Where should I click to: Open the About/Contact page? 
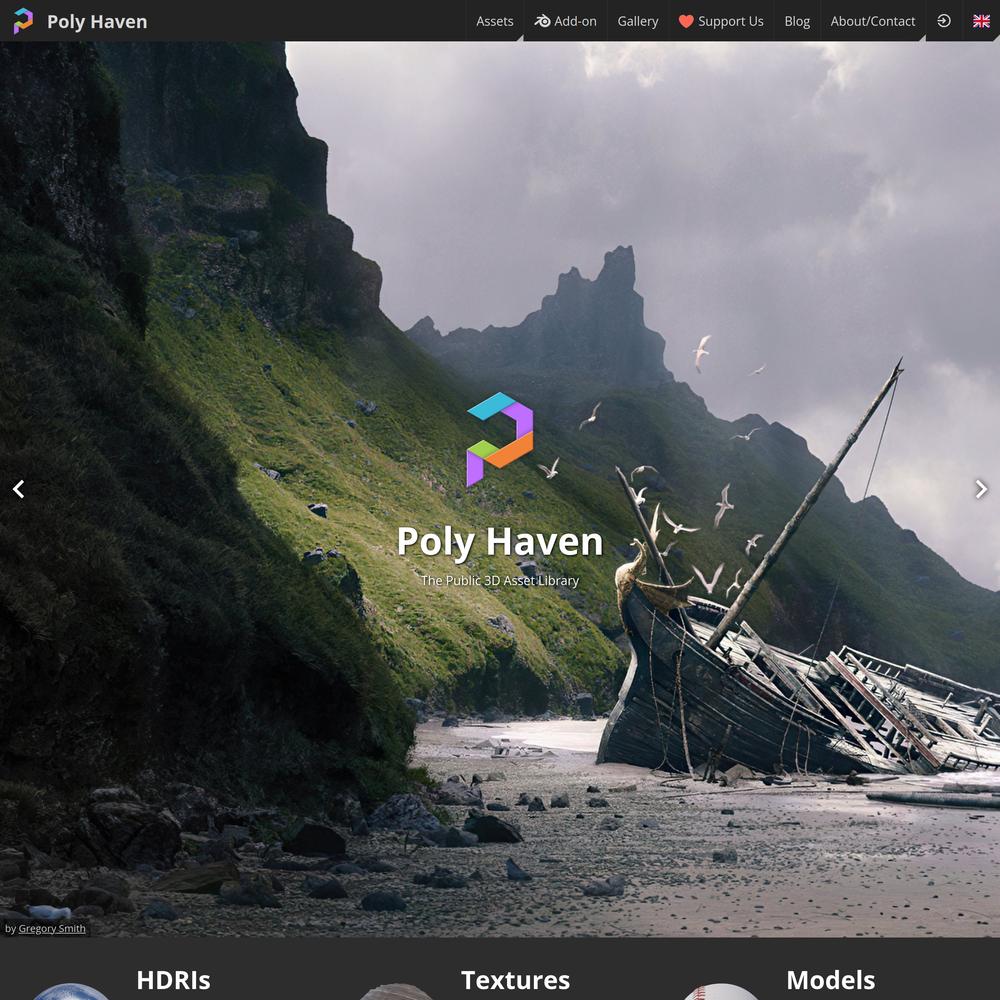(872, 21)
